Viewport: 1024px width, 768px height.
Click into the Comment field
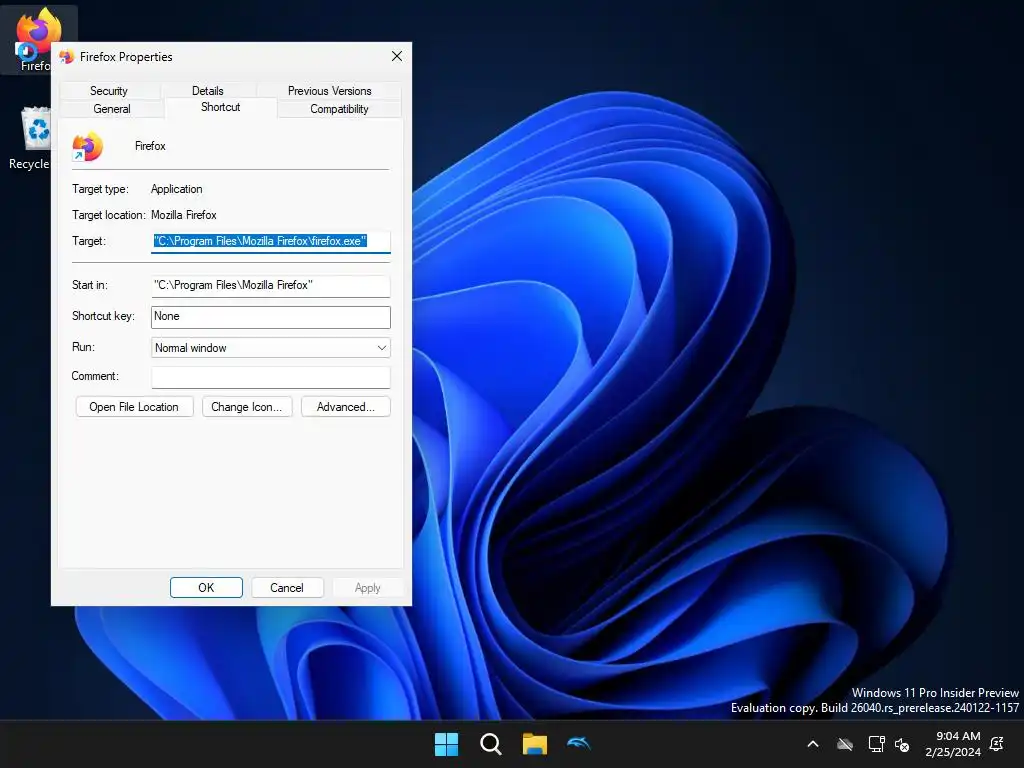pyautogui.click(x=270, y=377)
